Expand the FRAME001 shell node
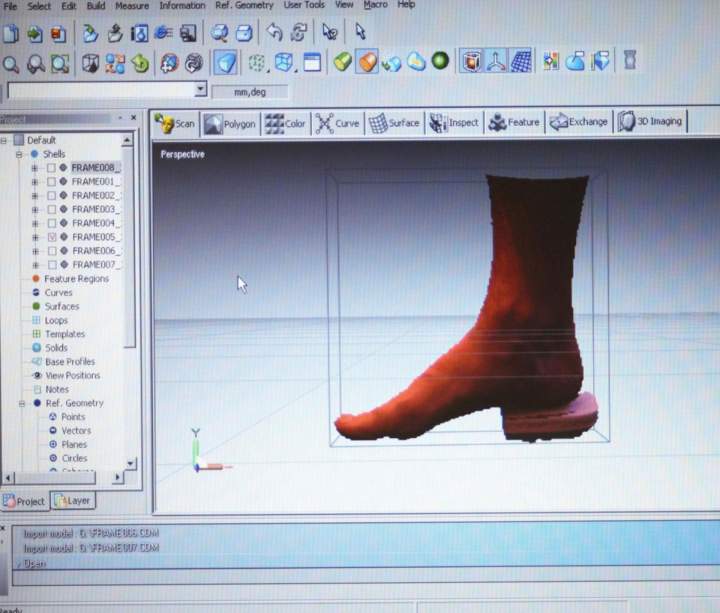 point(35,182)
